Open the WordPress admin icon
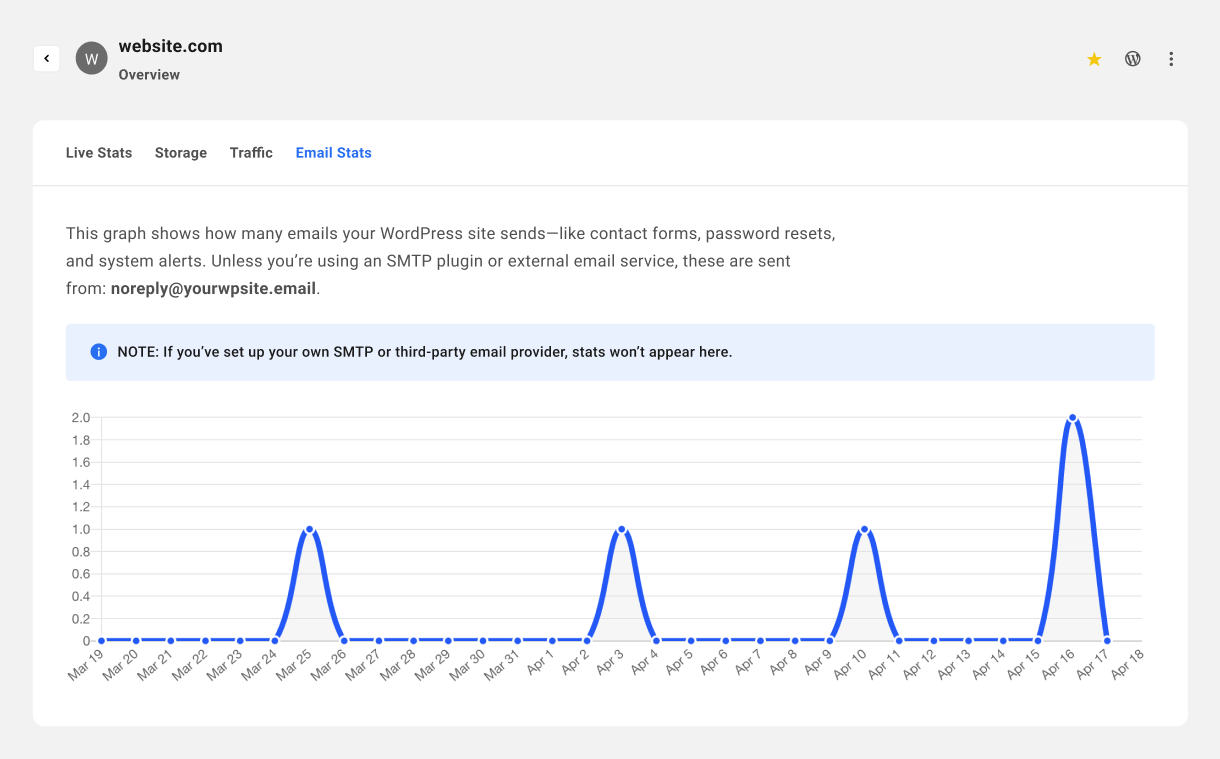 [1133, 59]
